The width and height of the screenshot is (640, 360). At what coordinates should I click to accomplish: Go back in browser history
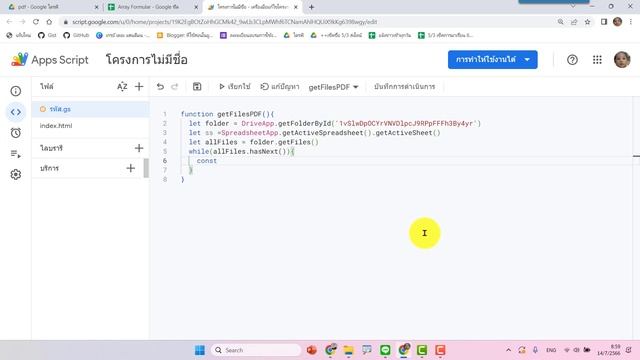click(x=9, y=22)
